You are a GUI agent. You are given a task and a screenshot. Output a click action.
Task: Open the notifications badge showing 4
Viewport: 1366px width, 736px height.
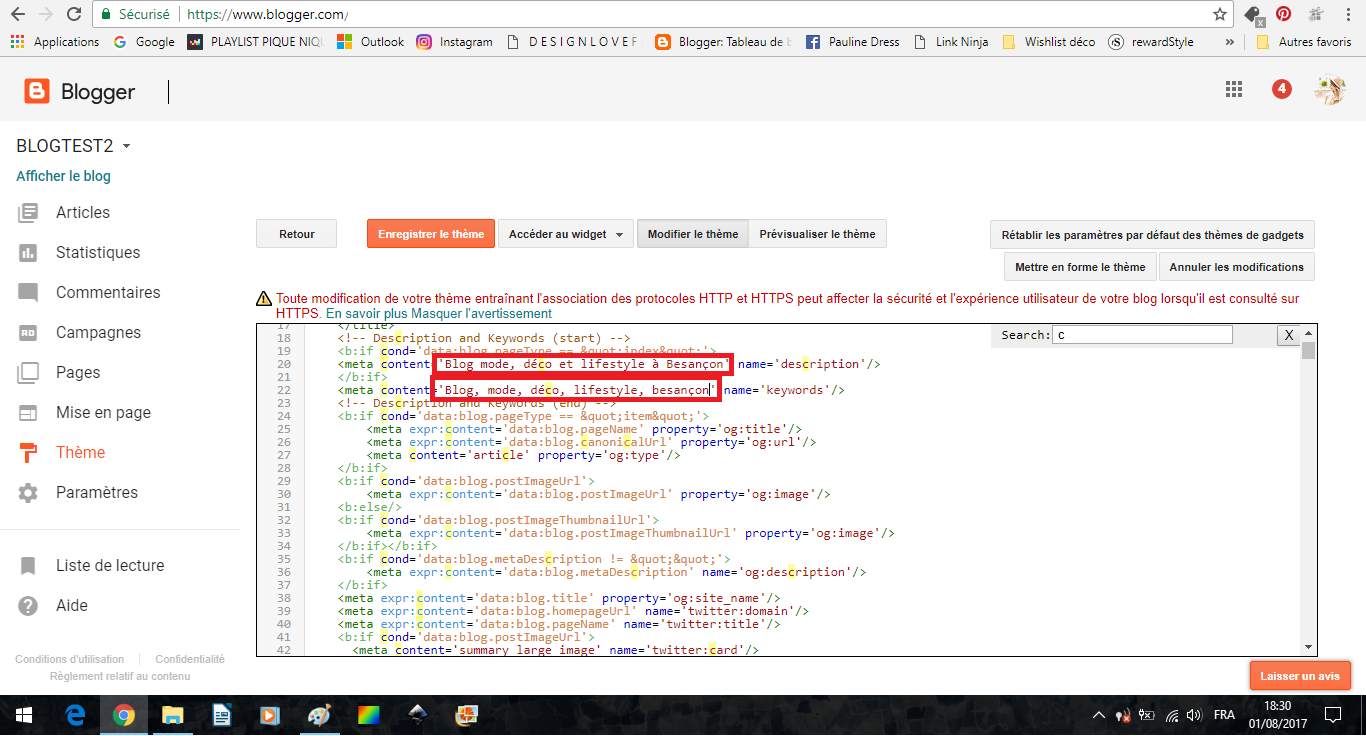pos(1281,89)
